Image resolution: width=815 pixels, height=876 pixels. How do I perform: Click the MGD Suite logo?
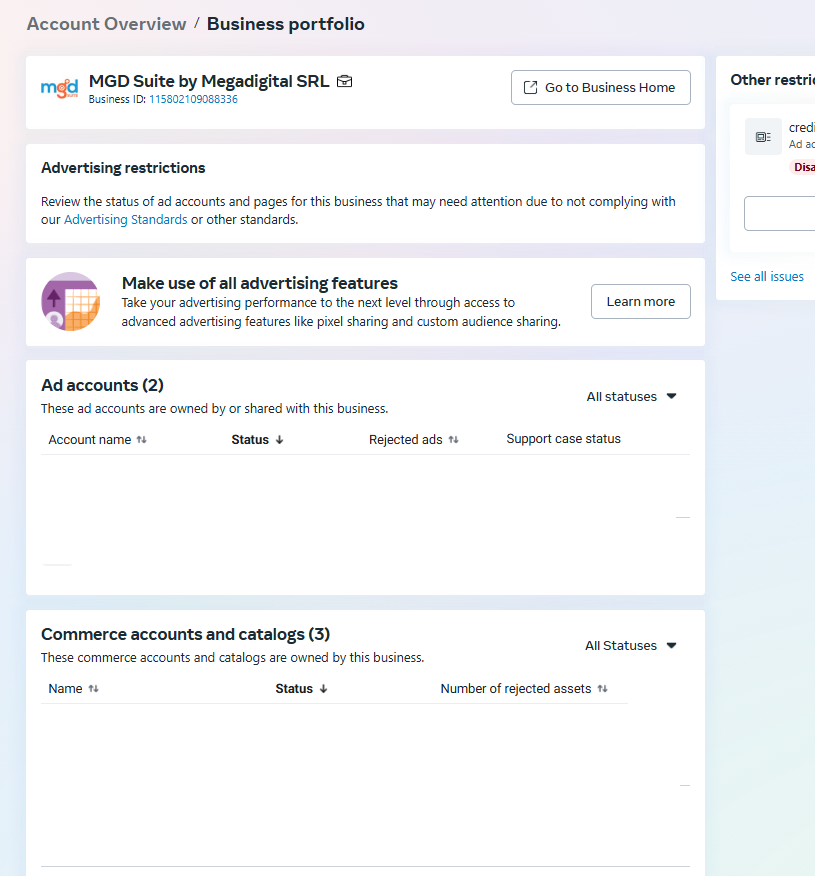coord(59,89)
